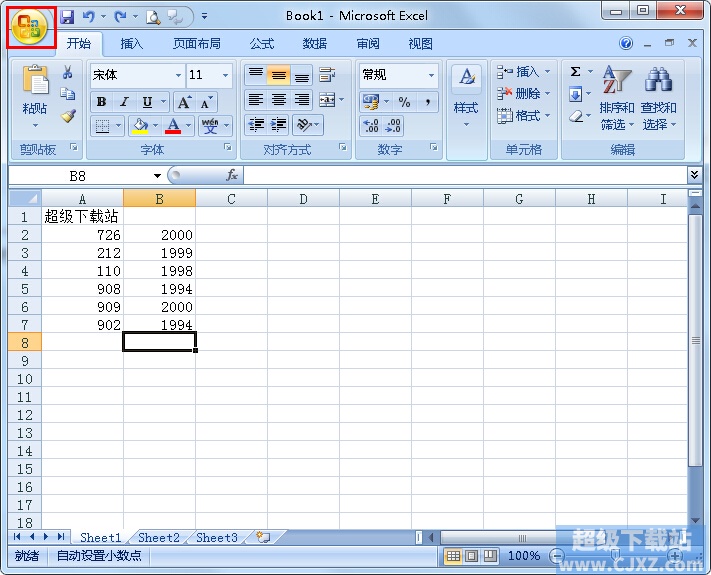This screenshot has width=711, height=575.
Task: Apply red font color A
Action: [x=173, y=126]
